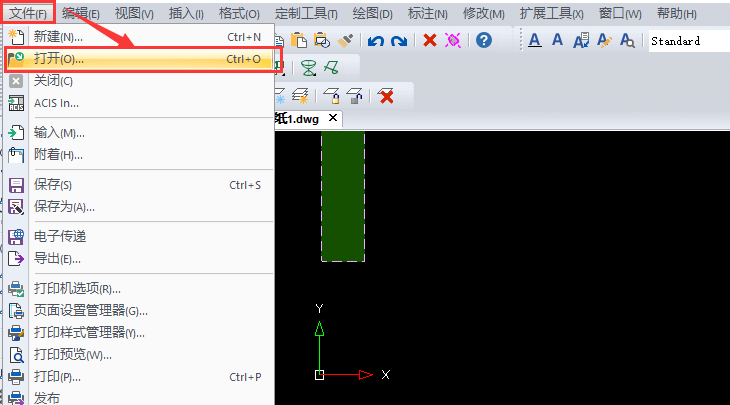730x405 pixels.
Task: Choose 打印(P)... print entry
Action: (139, 377)
